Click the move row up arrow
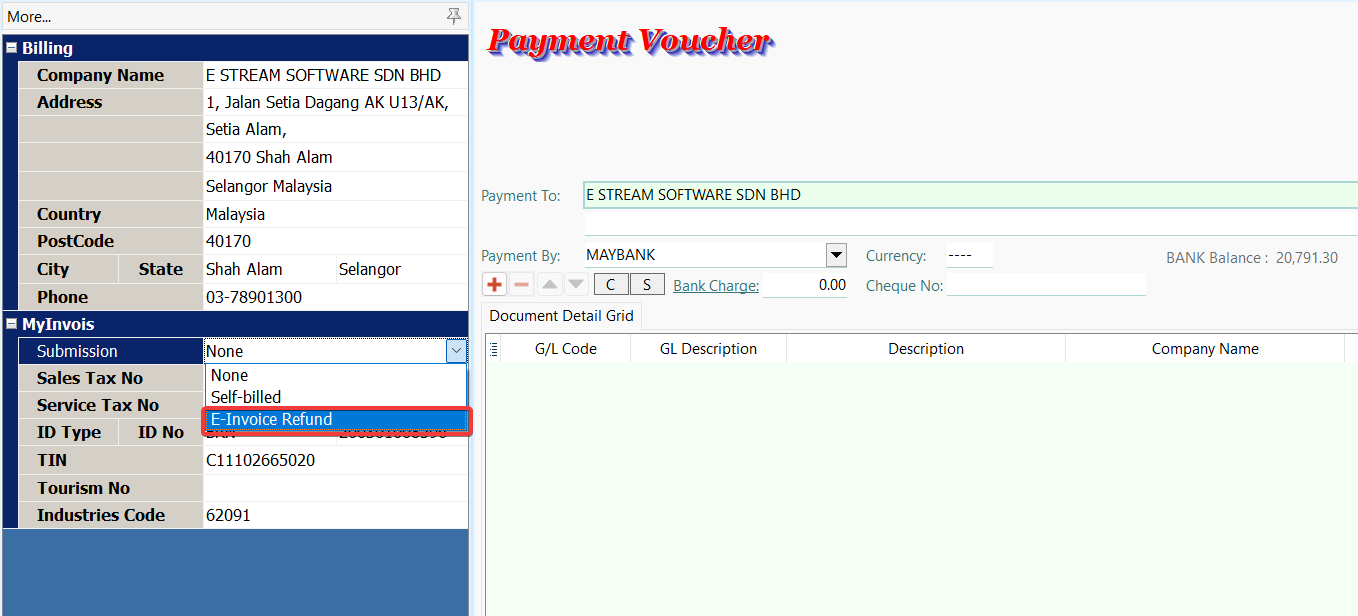Viewport: 1358px width, 616px height. click(x=549, y=285)
